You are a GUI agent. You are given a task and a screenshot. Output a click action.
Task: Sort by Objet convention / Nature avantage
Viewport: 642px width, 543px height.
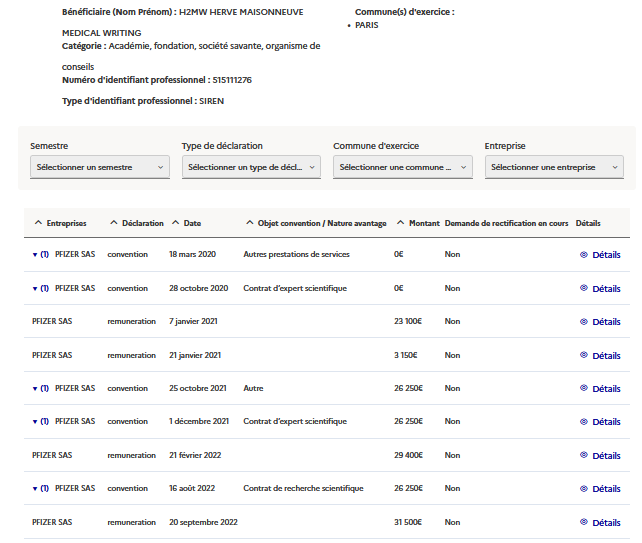tap(315, 223)
